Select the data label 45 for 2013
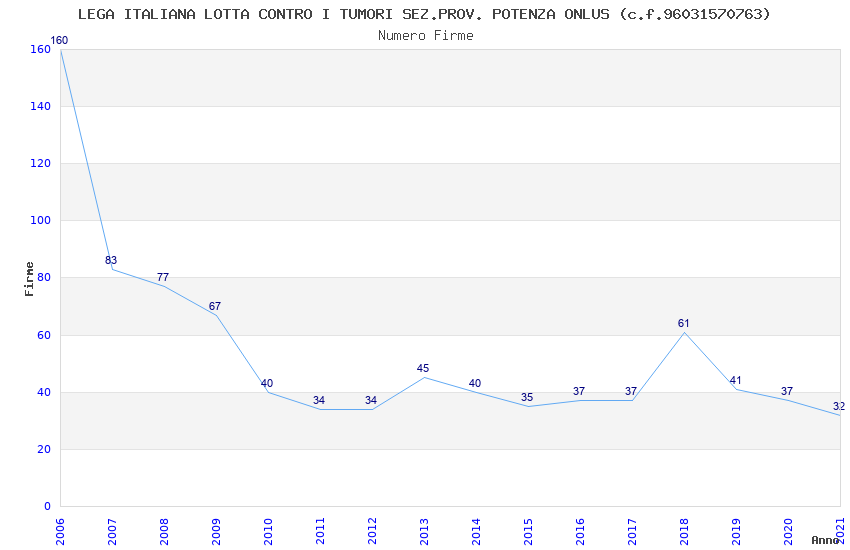Viewport: 850px width, 550px height. [423, 368]
